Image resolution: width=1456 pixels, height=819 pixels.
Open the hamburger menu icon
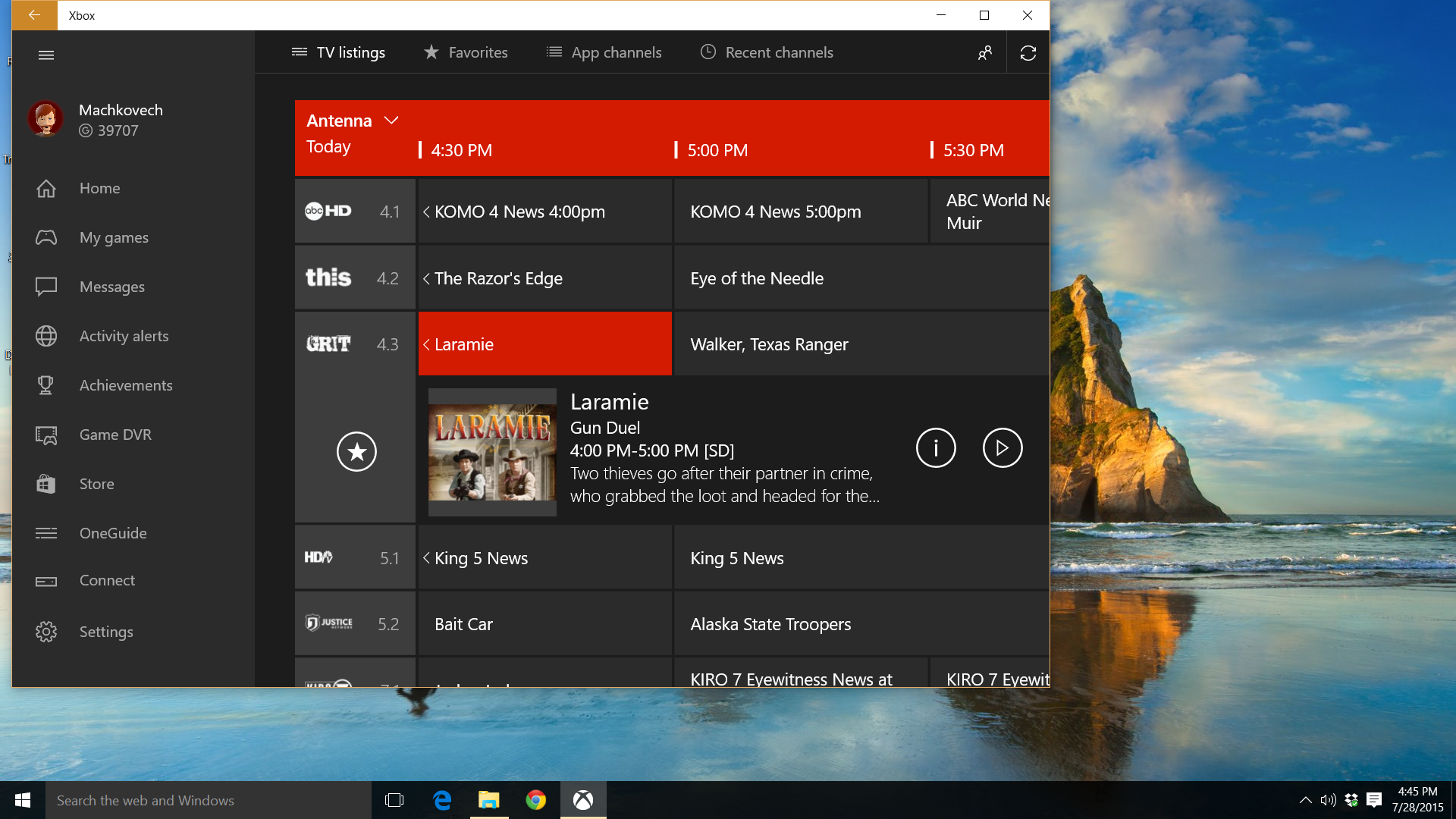pyautogui.click(x=46, y=55)
